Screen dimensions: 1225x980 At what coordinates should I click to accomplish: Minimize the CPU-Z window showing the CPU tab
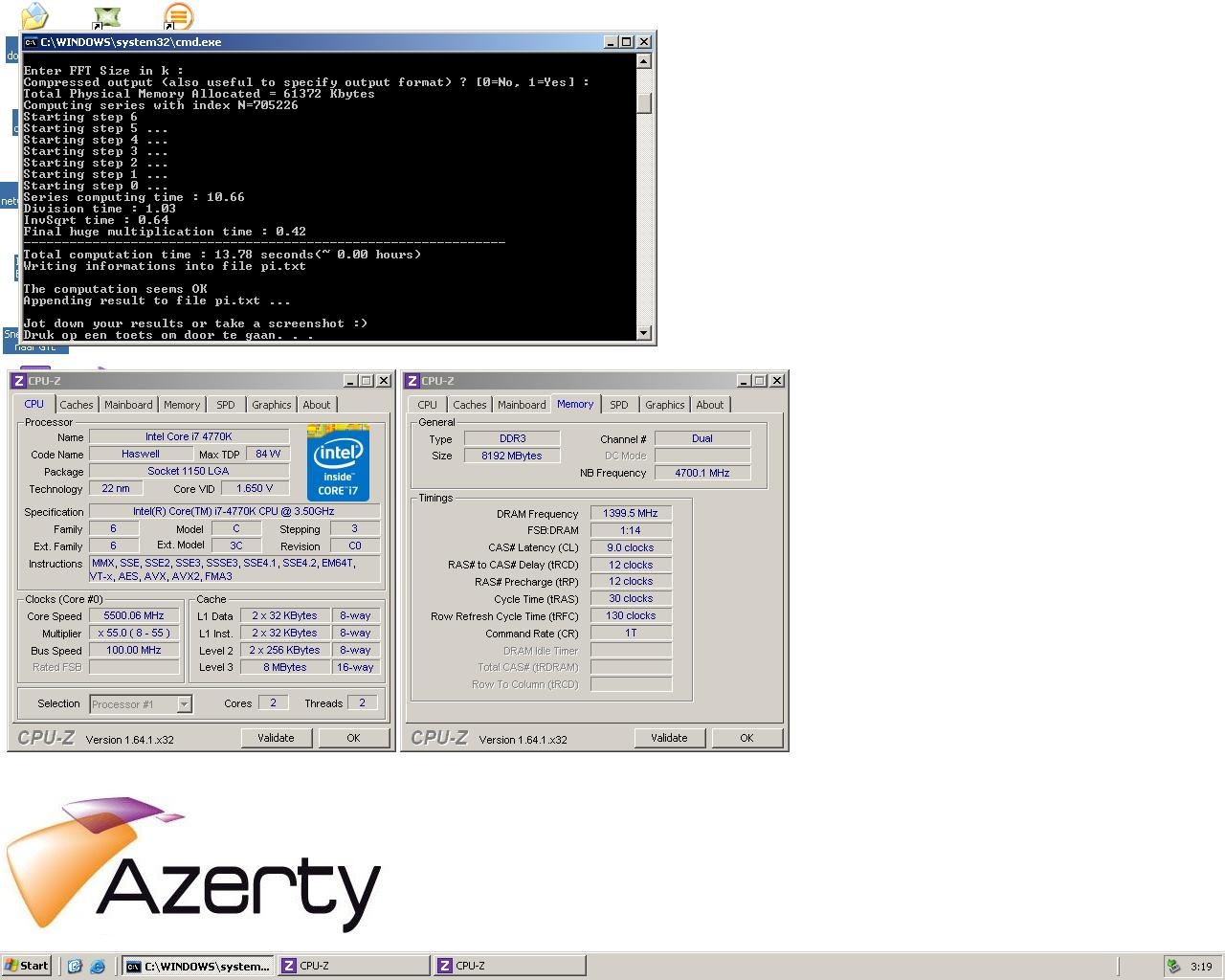[350, 381]
